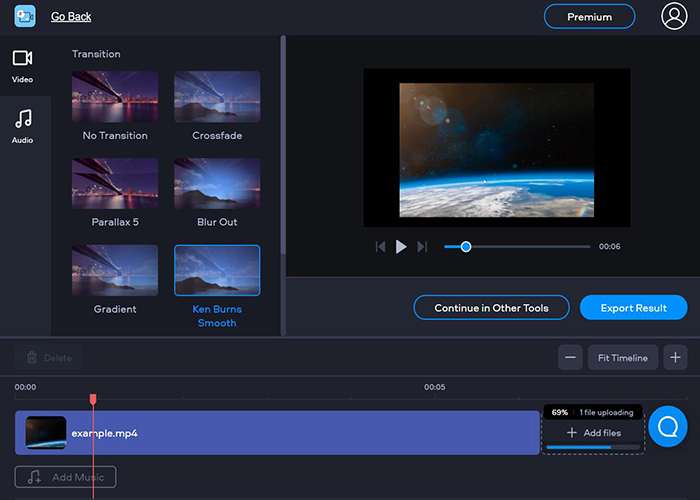Click Export Result button
This screenshot has width=700, height=500.
tap(633, 308)
